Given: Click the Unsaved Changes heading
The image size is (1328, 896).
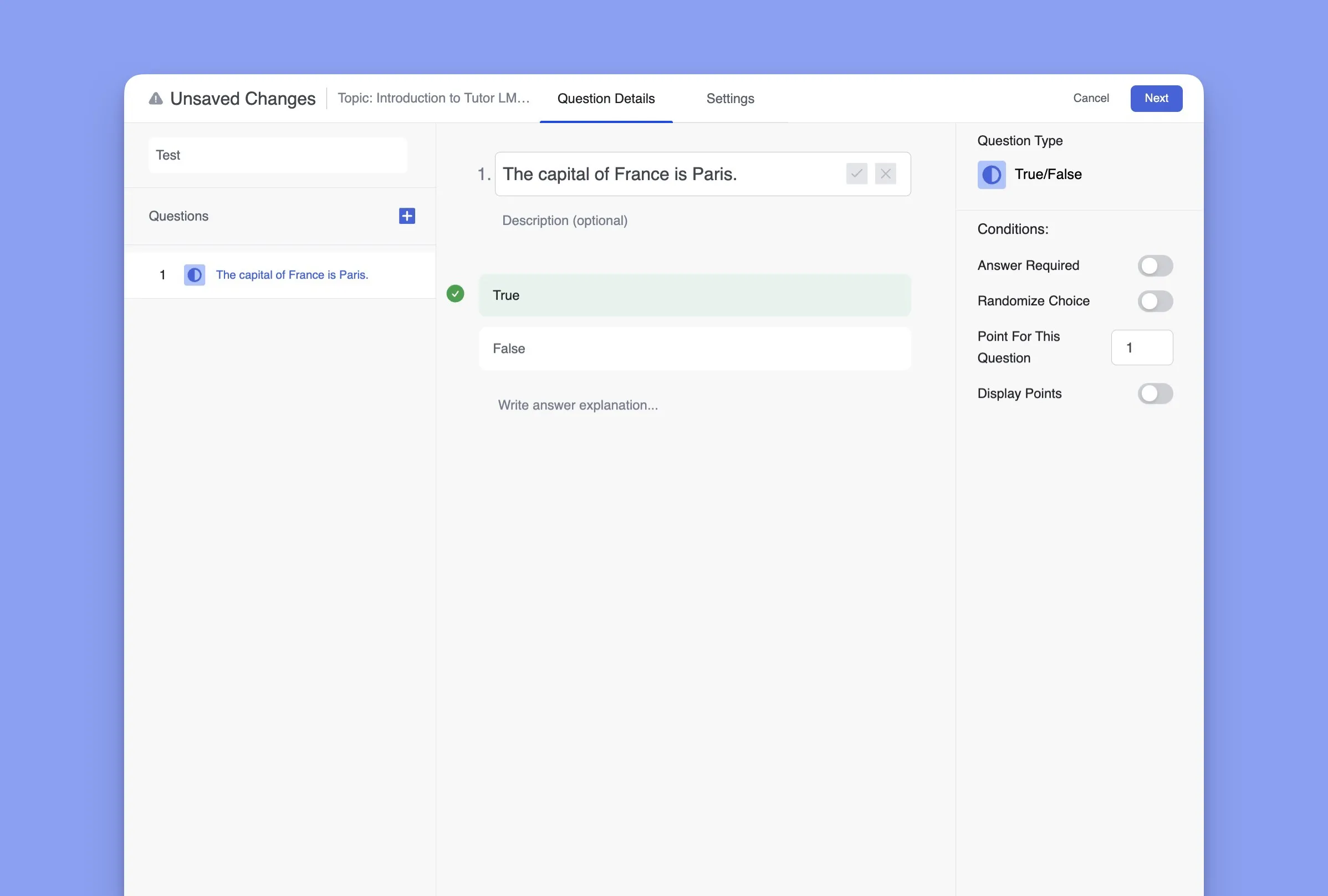Looking at the screenshot, I should pyautogui.click(x=243, y=99).
